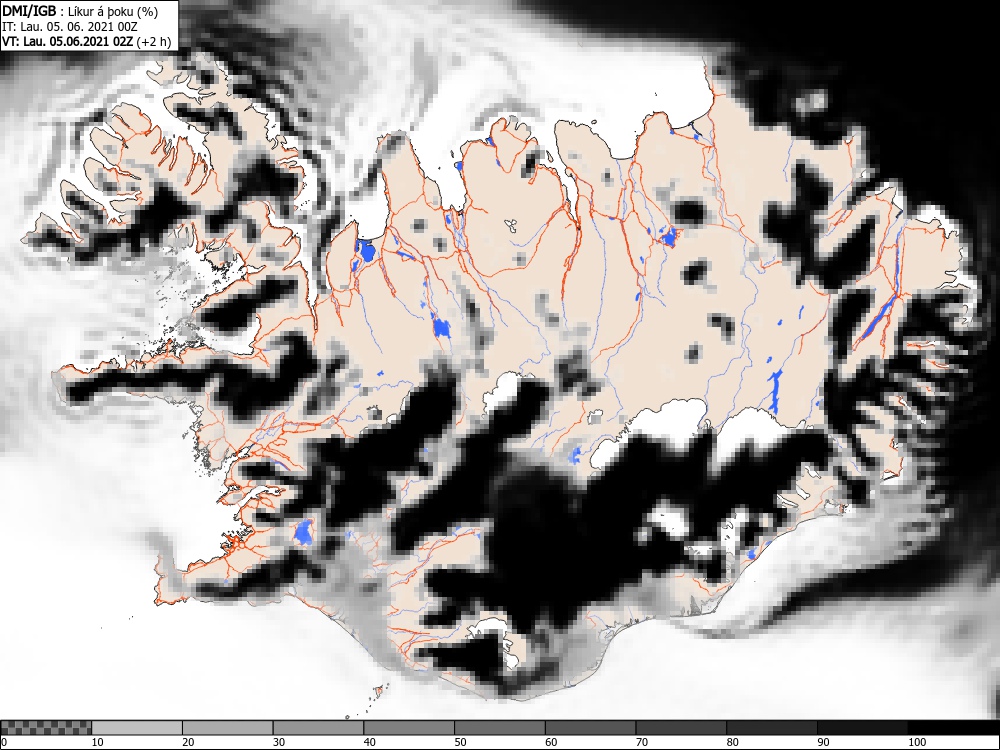This screenshot has width=1000, height=750.
Task: Click the legend label '60'
Action: pyautogui.click(x=551, y=742)
